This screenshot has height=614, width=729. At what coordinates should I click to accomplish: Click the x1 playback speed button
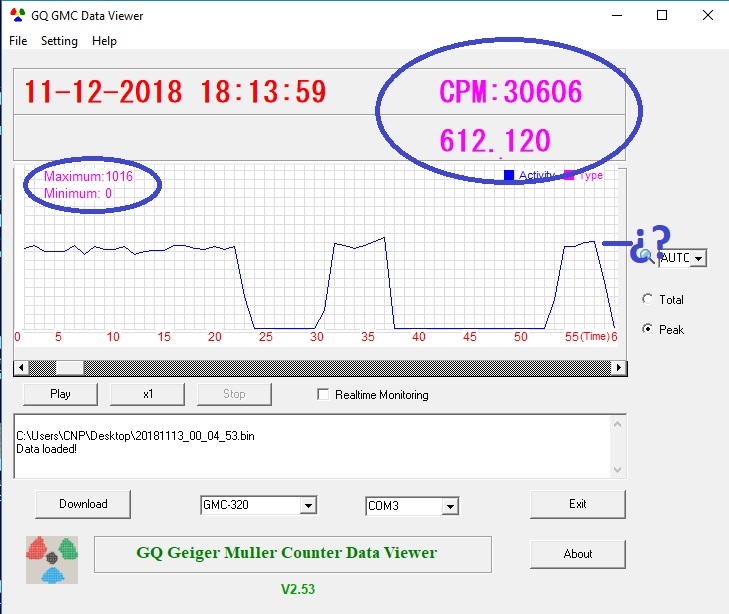(x=147, y=394)
